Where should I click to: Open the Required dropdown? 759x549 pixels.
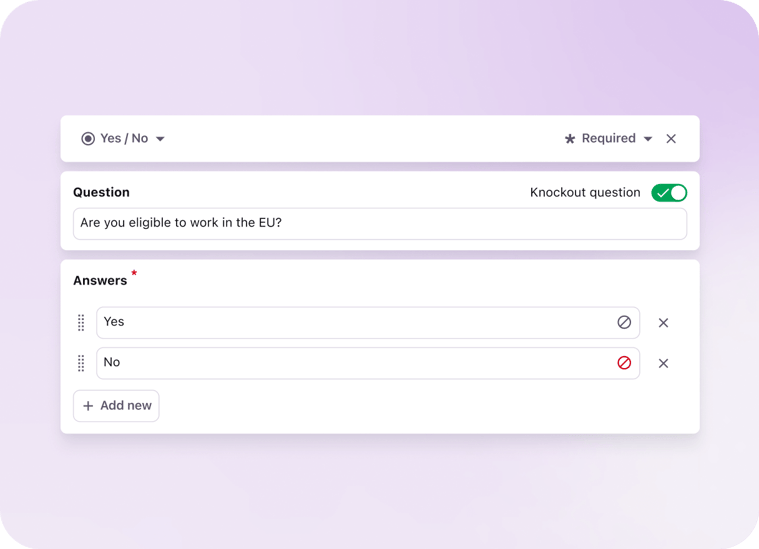(x=608, y=138)
